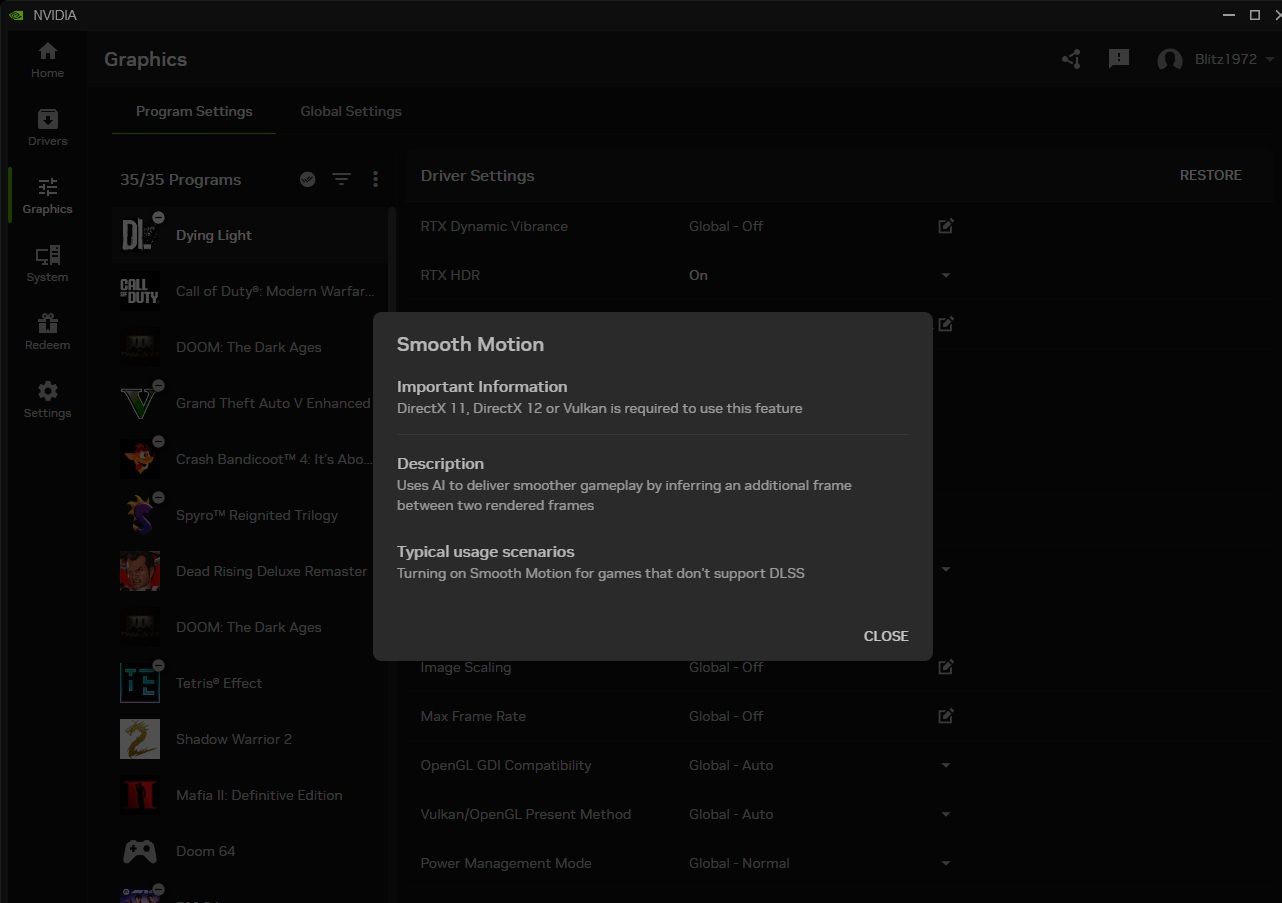1282x903 pixels.
Task: Select Spyro Reignited Trilogy program
Action: [249, 515]
